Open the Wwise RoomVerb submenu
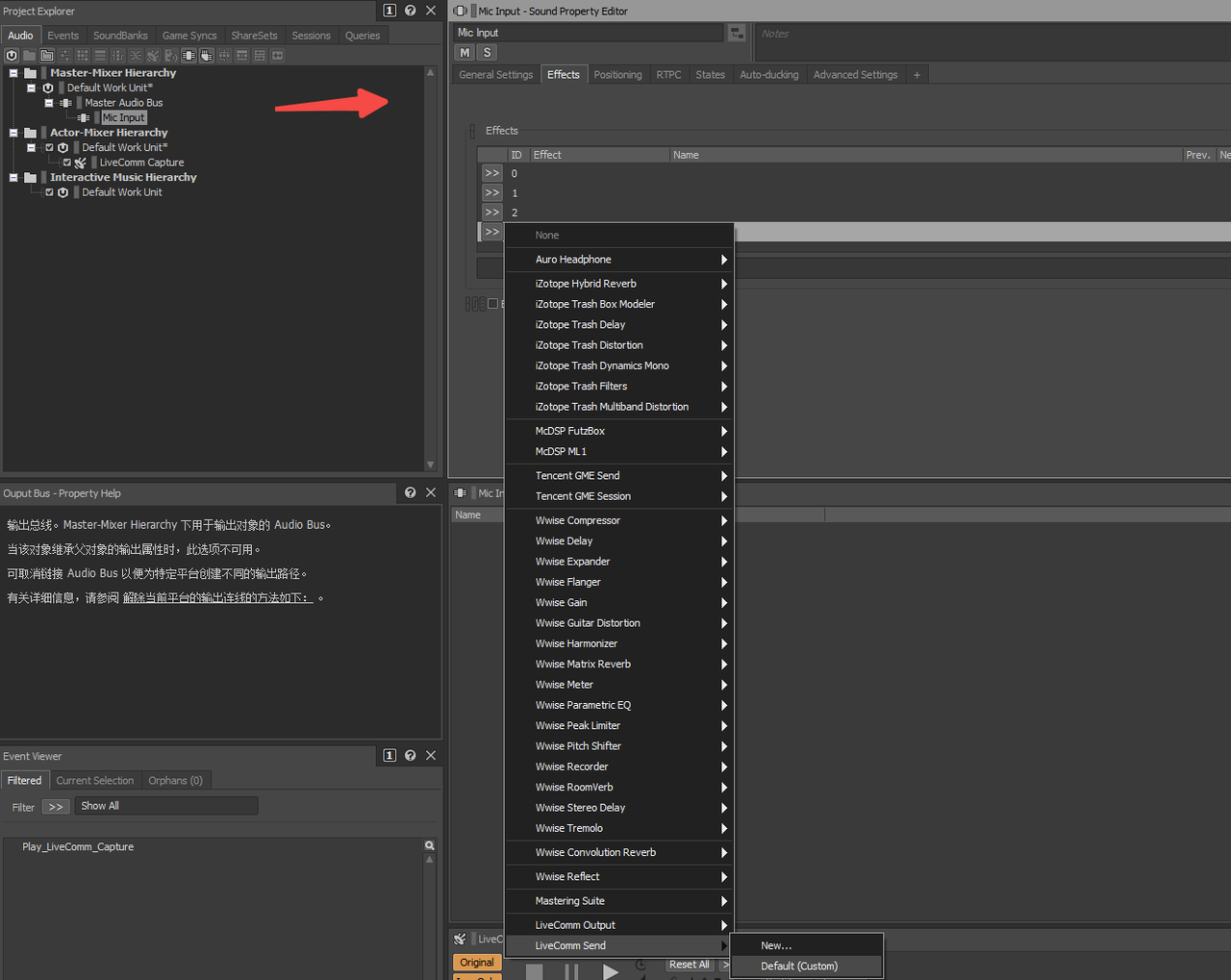Screen dimensions: 1231x980 point(619,788)
